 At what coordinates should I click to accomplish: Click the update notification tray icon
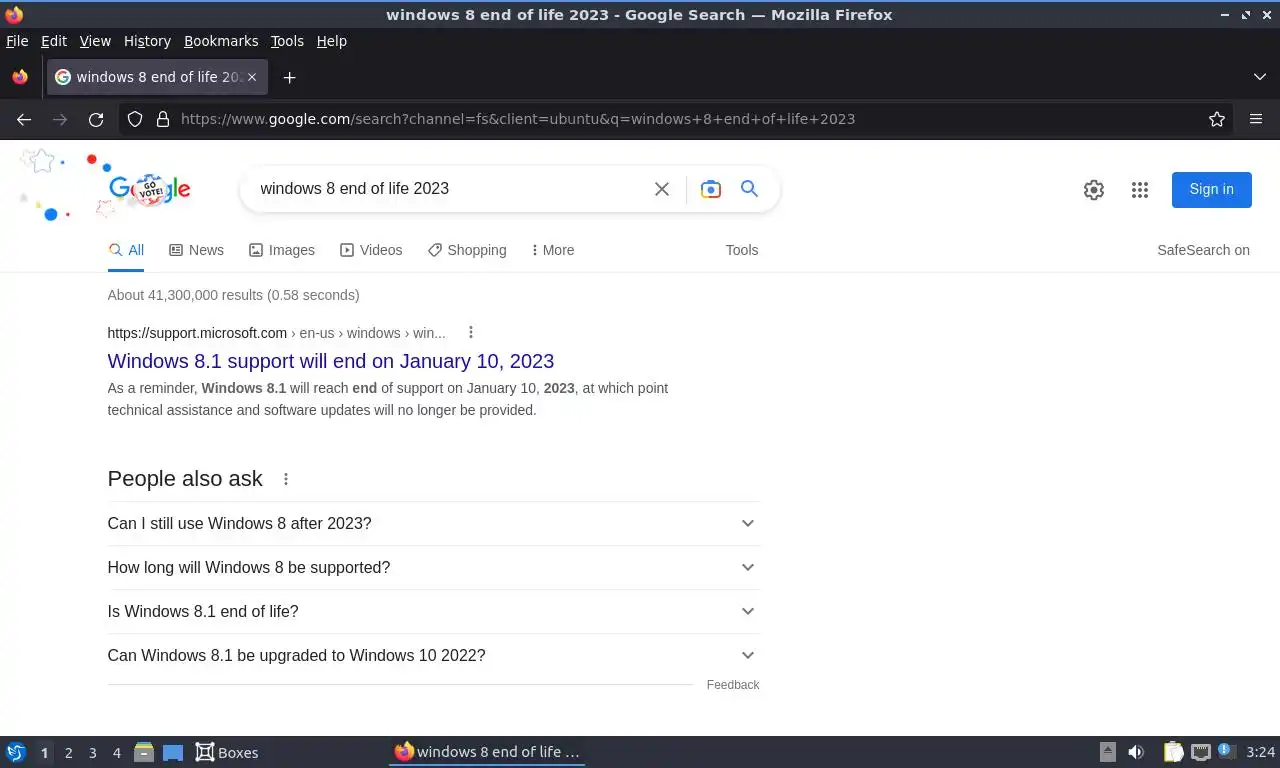pyautogui.click(x=1225, y=751)
